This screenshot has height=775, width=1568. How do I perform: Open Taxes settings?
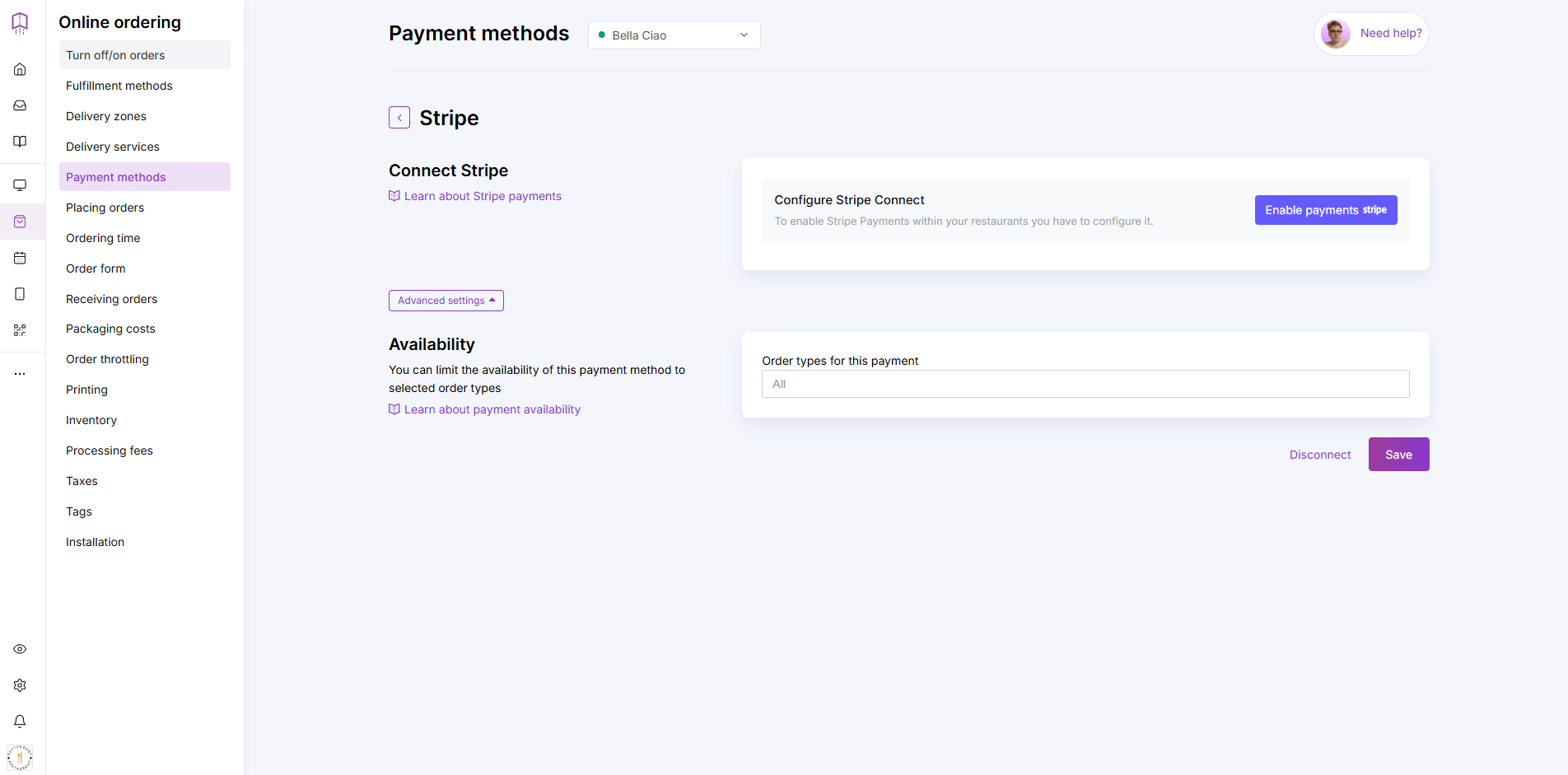click(x=145, y=481)
